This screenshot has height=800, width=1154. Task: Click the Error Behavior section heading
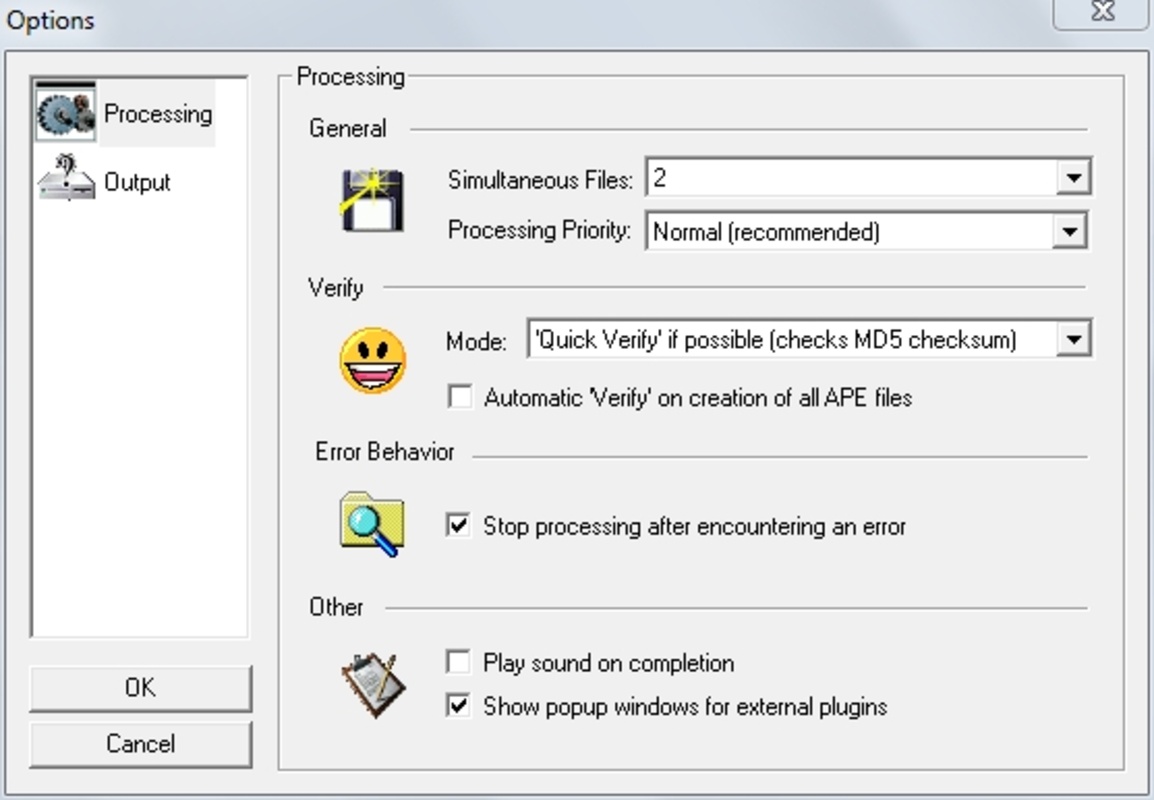click(x=385, y=452)
